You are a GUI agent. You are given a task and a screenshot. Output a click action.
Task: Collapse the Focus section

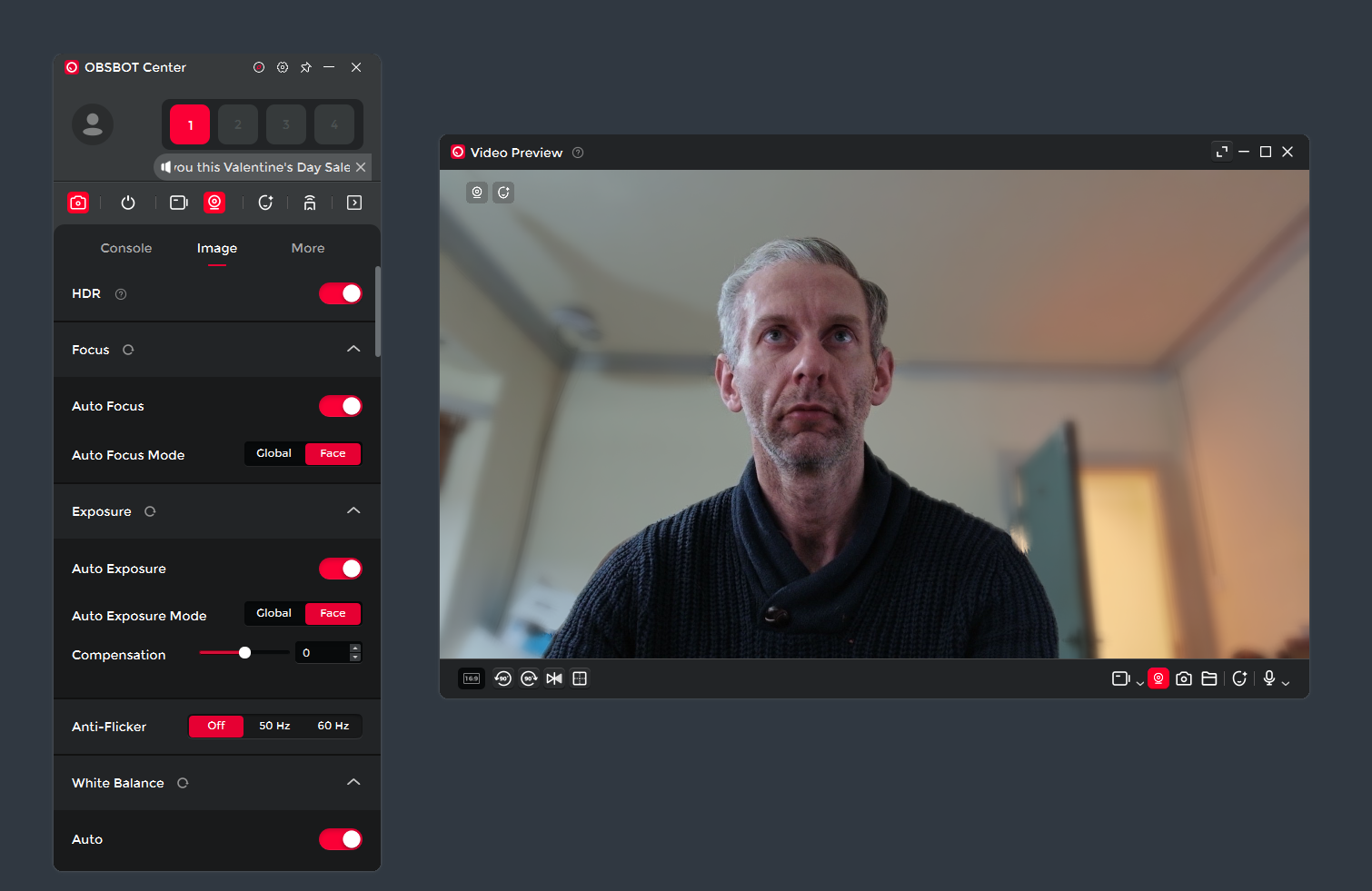(353, 350)
